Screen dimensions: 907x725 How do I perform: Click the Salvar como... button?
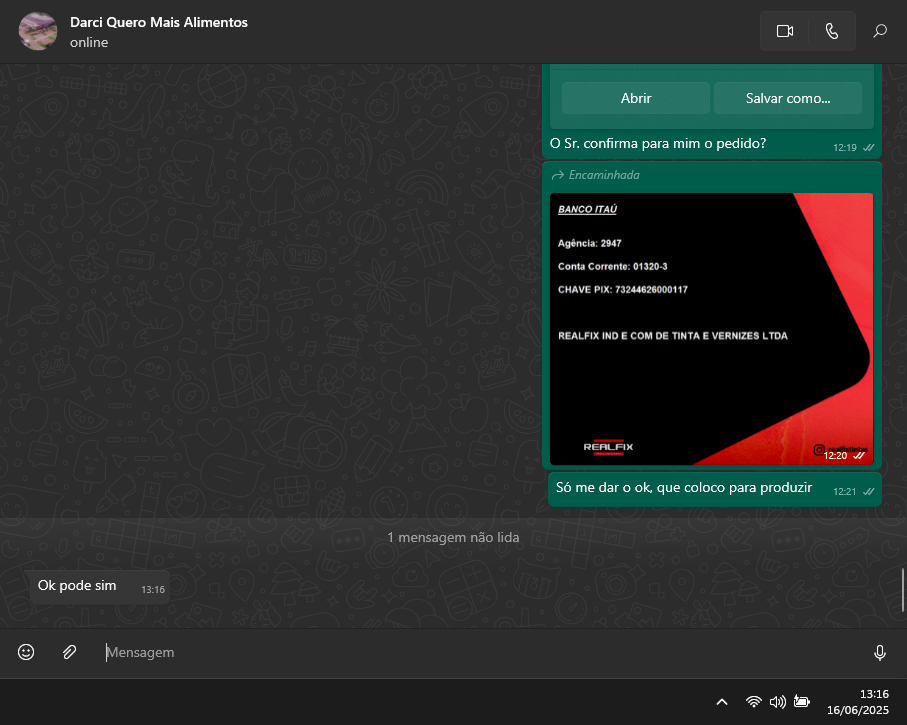tap(787, 98)
